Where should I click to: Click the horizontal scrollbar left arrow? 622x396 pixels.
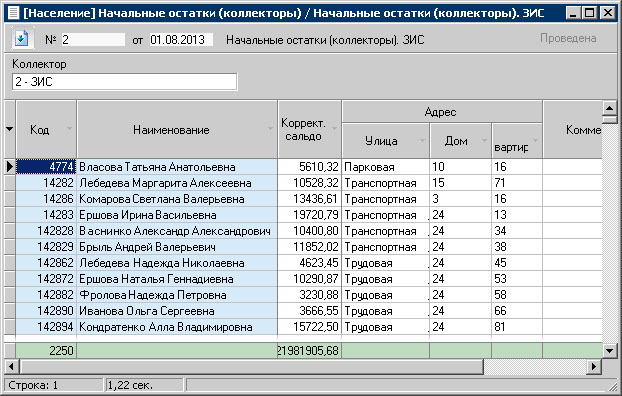pos(11,366)
